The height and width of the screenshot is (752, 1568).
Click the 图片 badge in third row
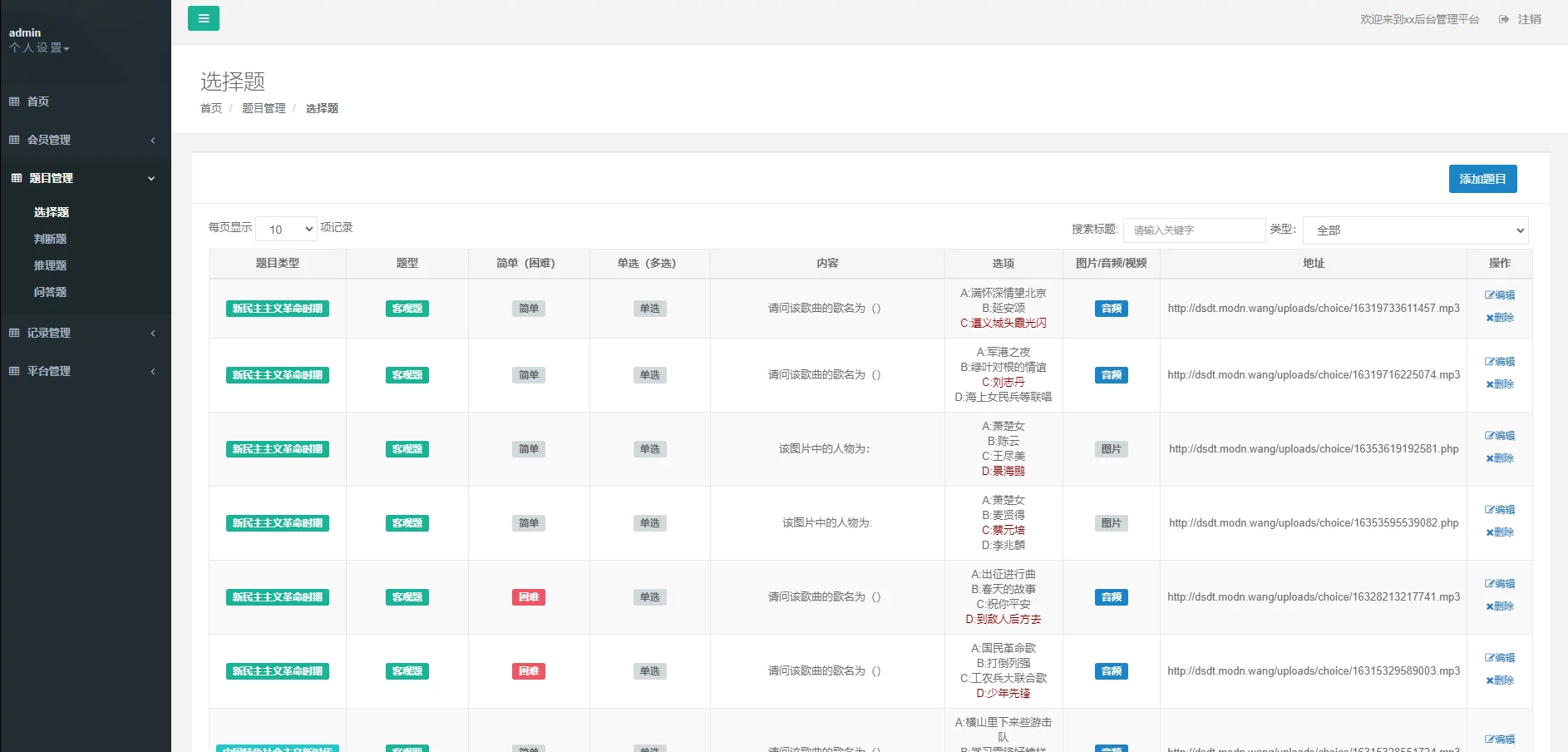coord(1111,449)
